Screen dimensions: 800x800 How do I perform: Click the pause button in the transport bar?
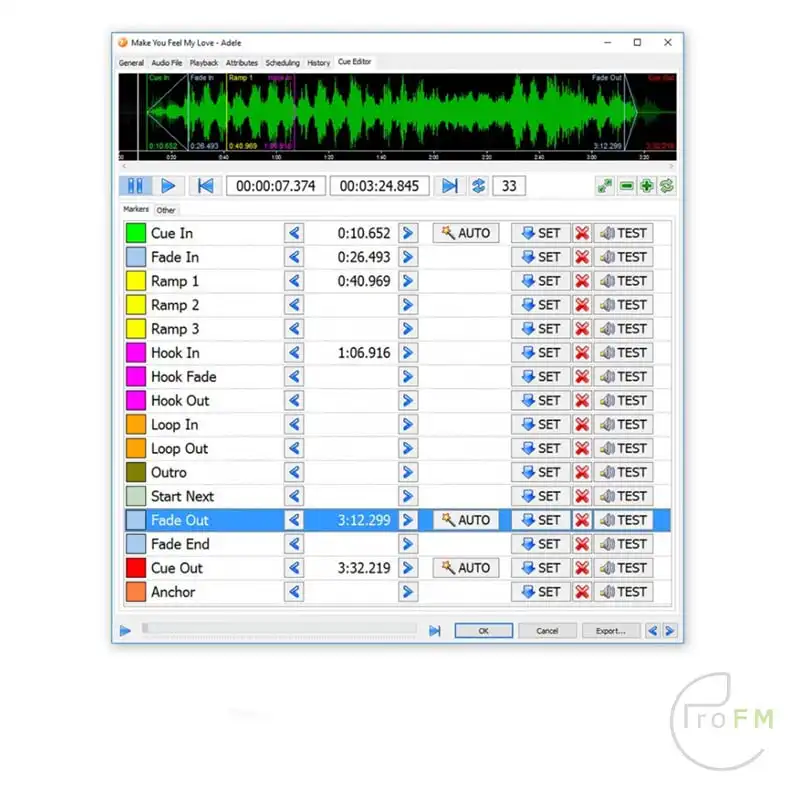click(x=135, y=186)
